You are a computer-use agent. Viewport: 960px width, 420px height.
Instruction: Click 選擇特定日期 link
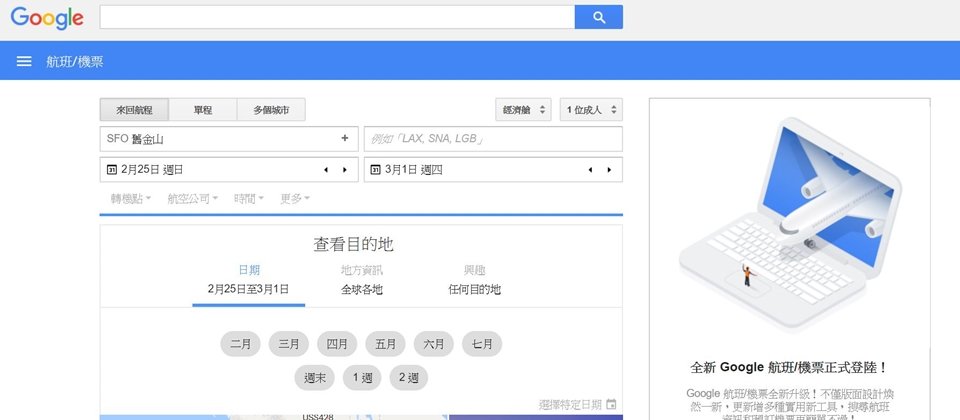[570, 404]
